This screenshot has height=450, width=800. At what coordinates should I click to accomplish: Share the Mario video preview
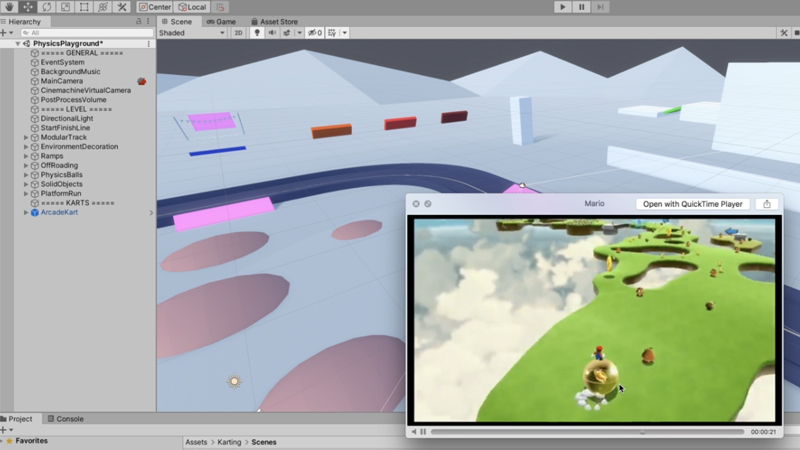point(766,204)
